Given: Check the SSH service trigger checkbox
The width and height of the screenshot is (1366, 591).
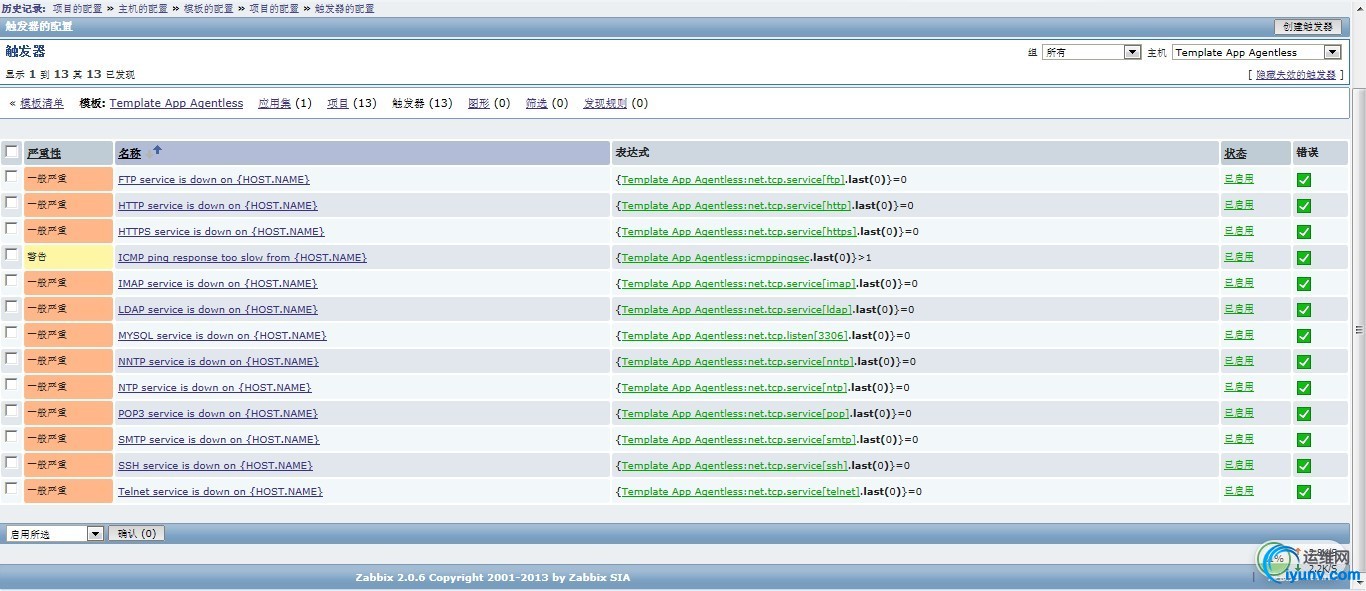Looking at the screenshot, I should (x=11, y=462).
